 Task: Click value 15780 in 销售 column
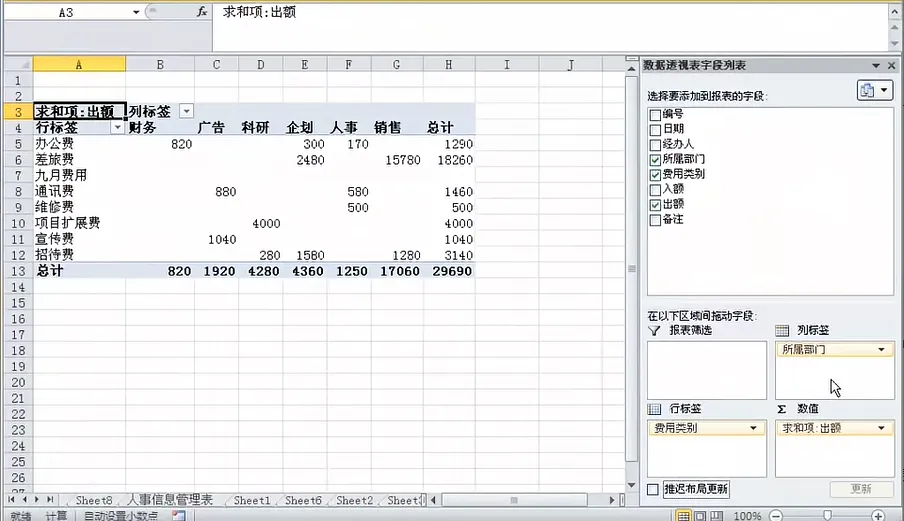coord(397,160)
